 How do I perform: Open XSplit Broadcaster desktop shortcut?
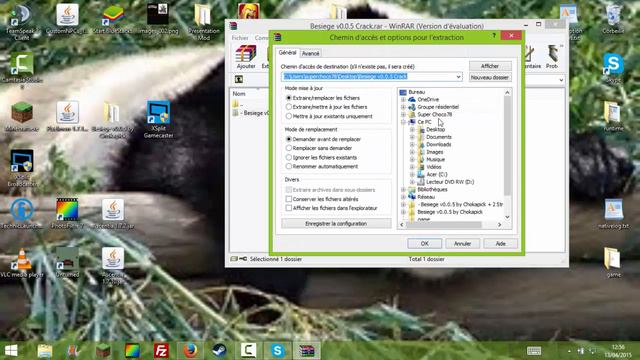point(22,168)
